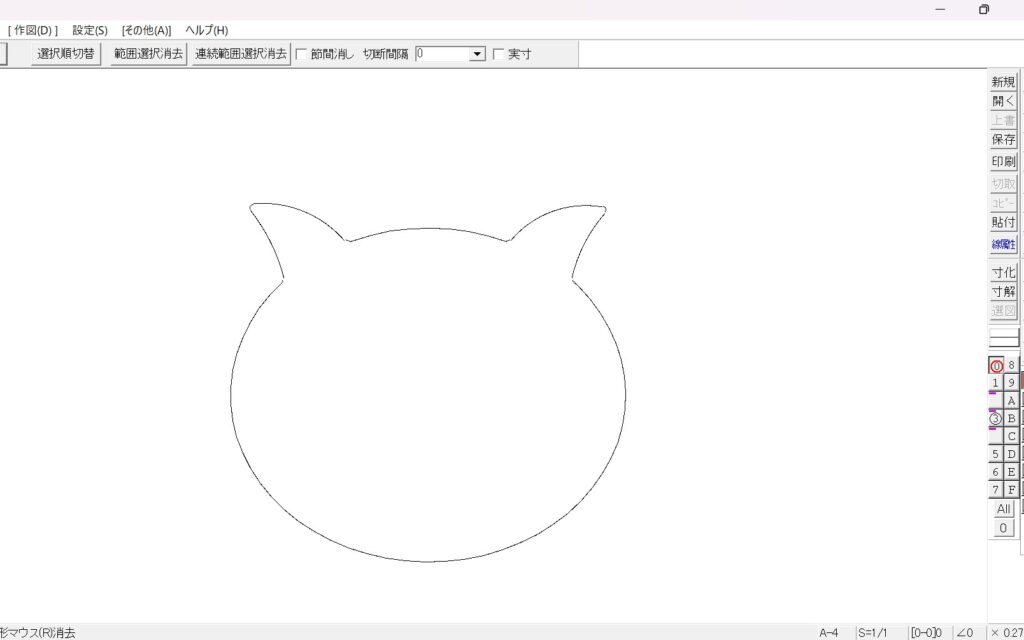This screenshot has width=1024, height=640.
Task: Print using the 印刷 button
Action: point(1003,161)
